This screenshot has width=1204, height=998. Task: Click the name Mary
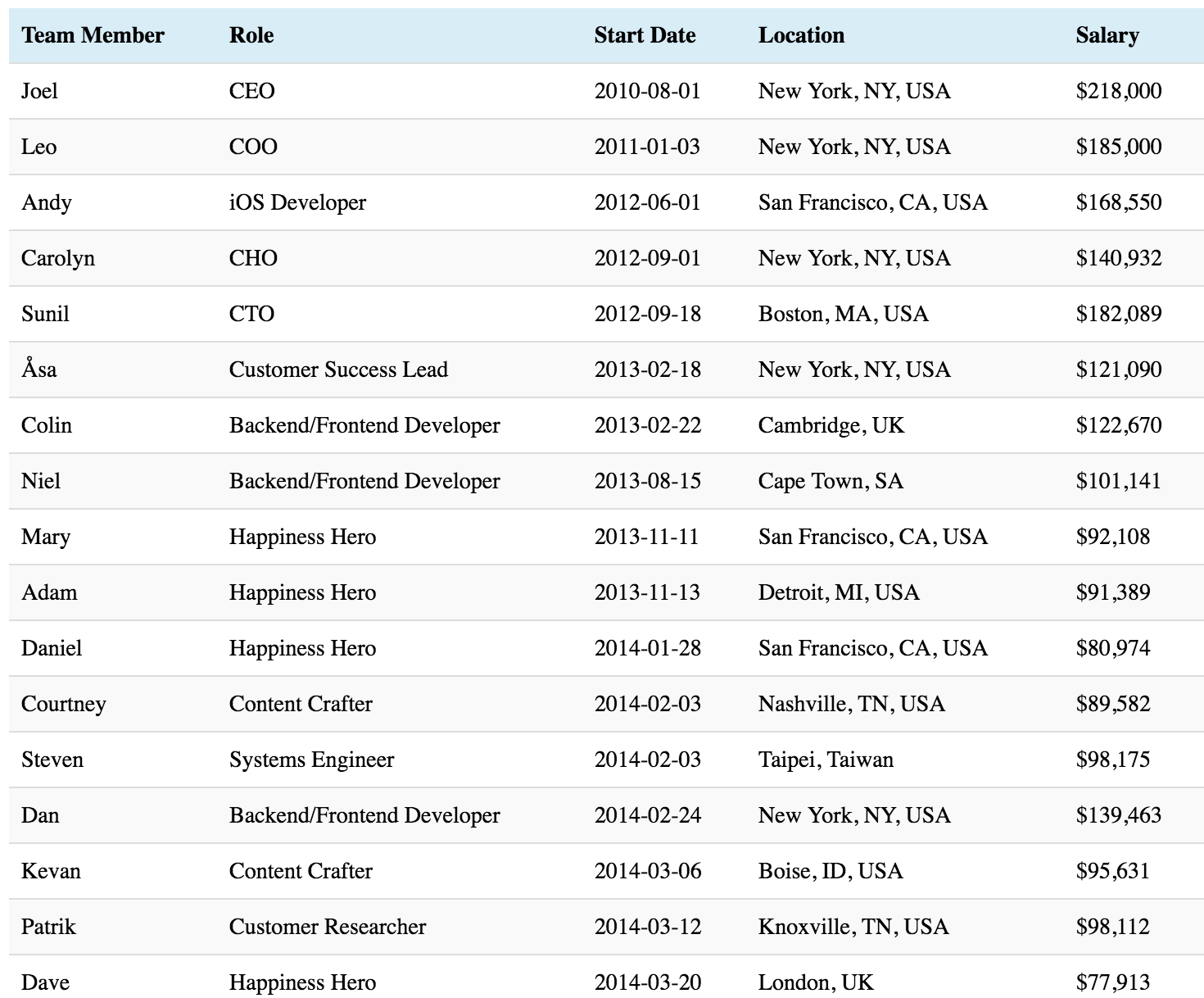pos(46,537)
